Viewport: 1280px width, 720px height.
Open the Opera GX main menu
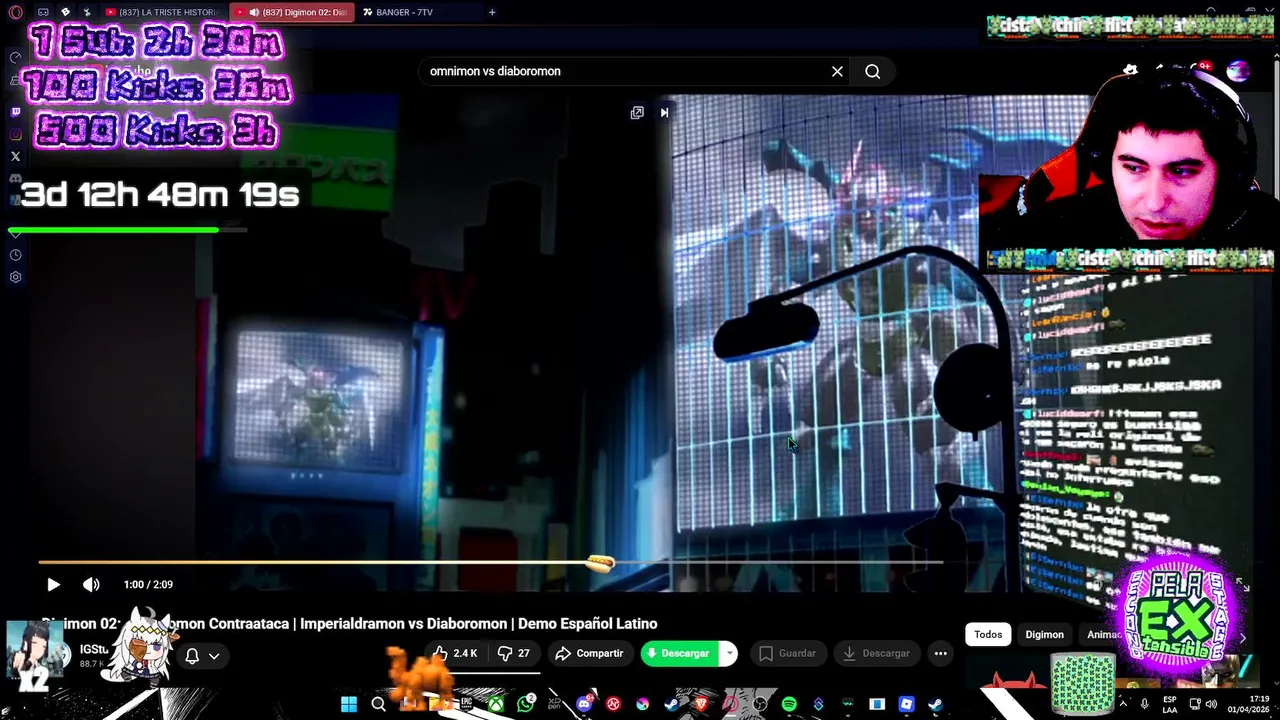[15, 12]
